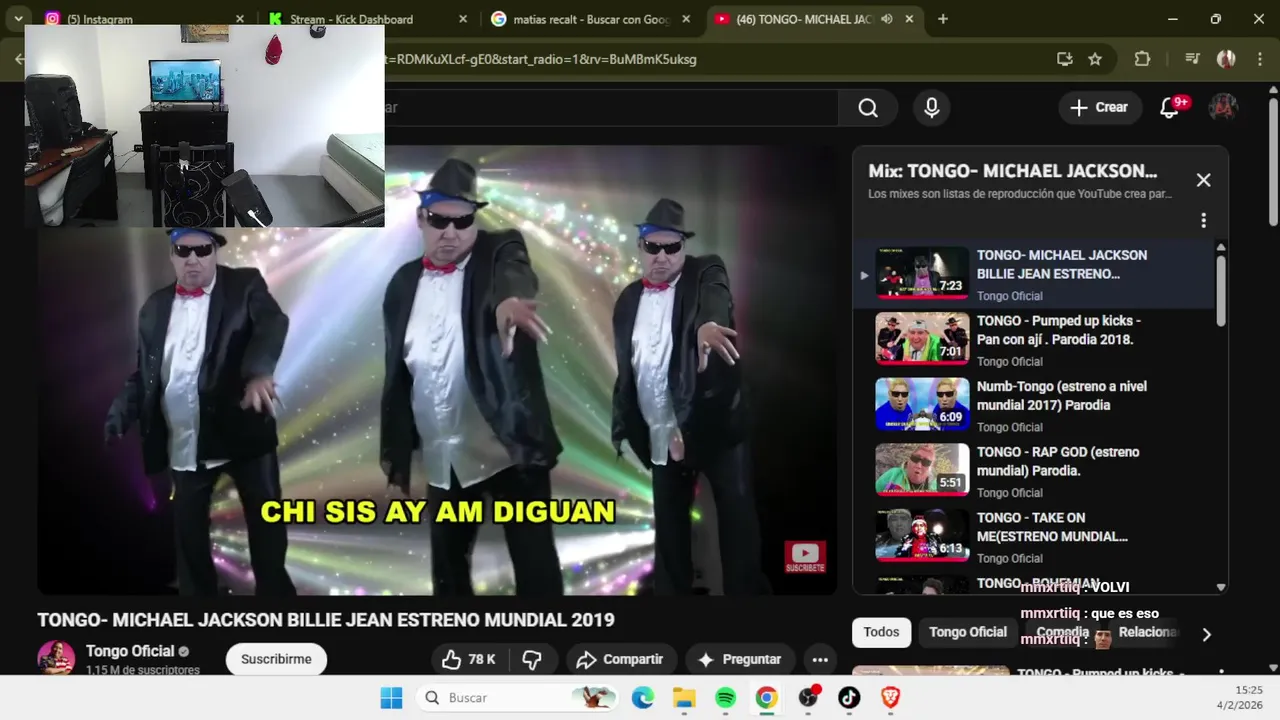This screenshot has height=720, width=1280.
Task: Click playlist panel scrollbar down arrow
Action: tap(1220, 588)
